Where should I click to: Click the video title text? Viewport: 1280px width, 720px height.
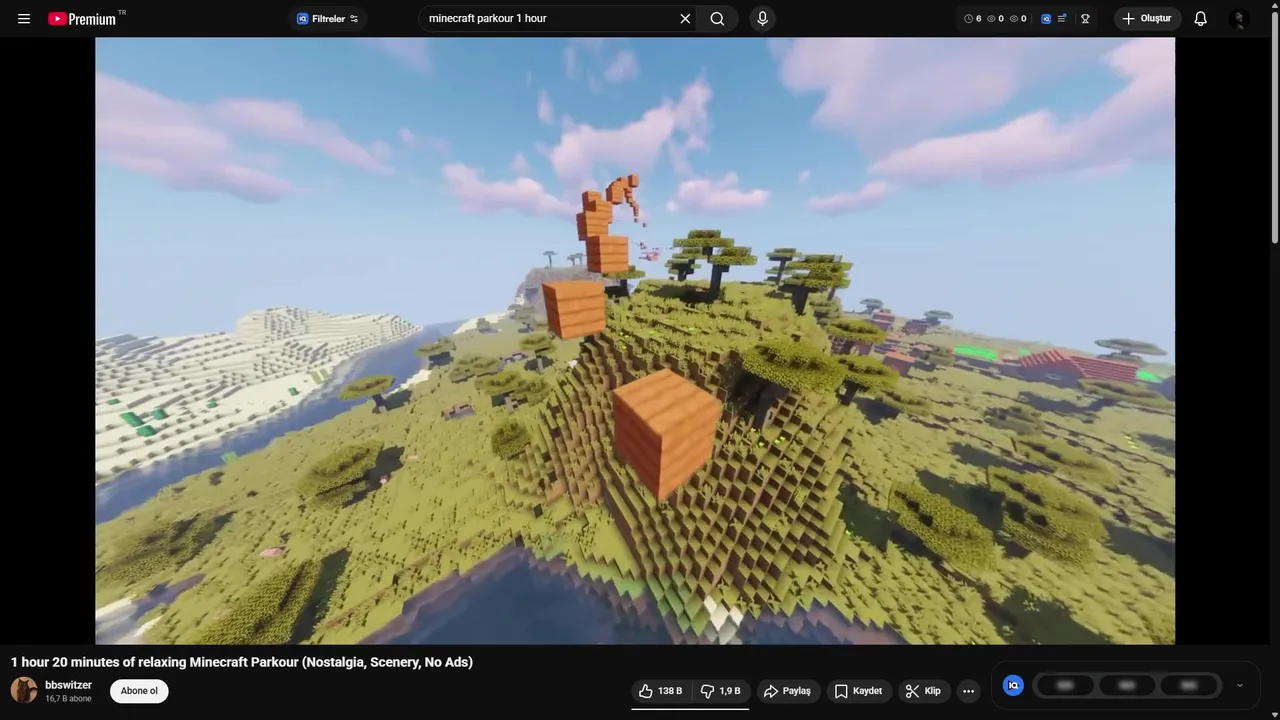[242, 662]
